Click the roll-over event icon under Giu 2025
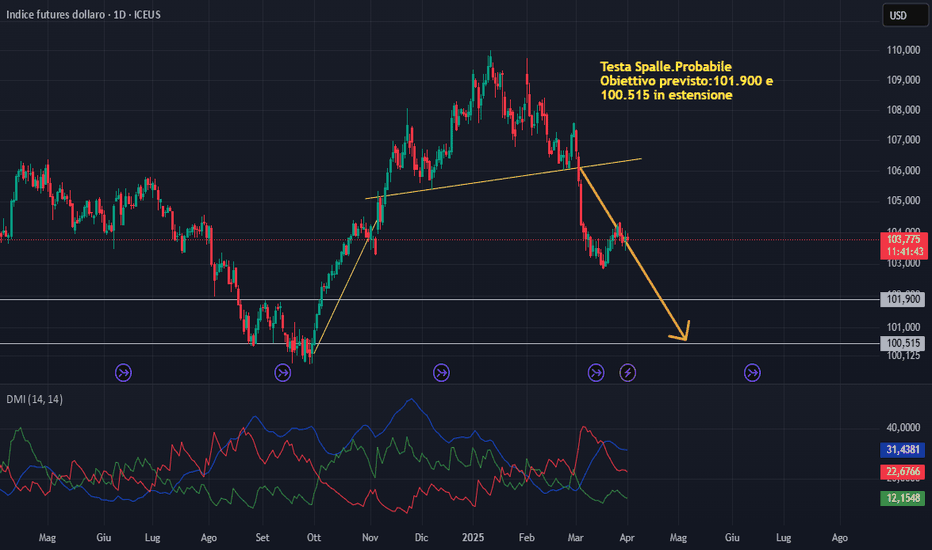The height and width of the screenshot is (550, 932). tap(752, 373)
